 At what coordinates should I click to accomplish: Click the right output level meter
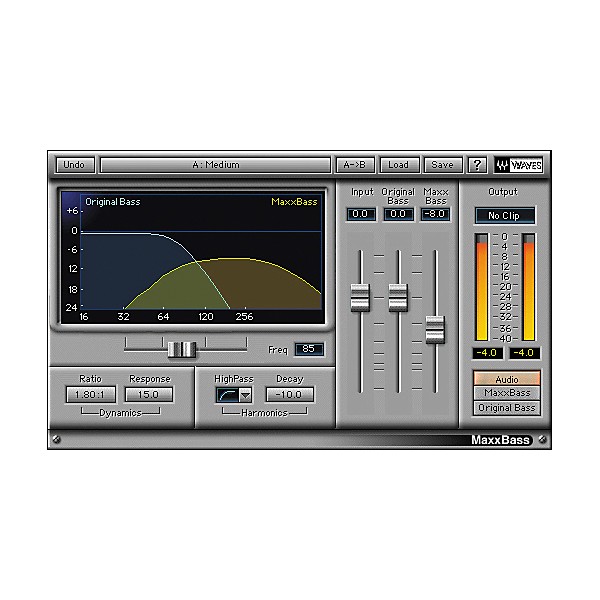click(x=528, y=287)
